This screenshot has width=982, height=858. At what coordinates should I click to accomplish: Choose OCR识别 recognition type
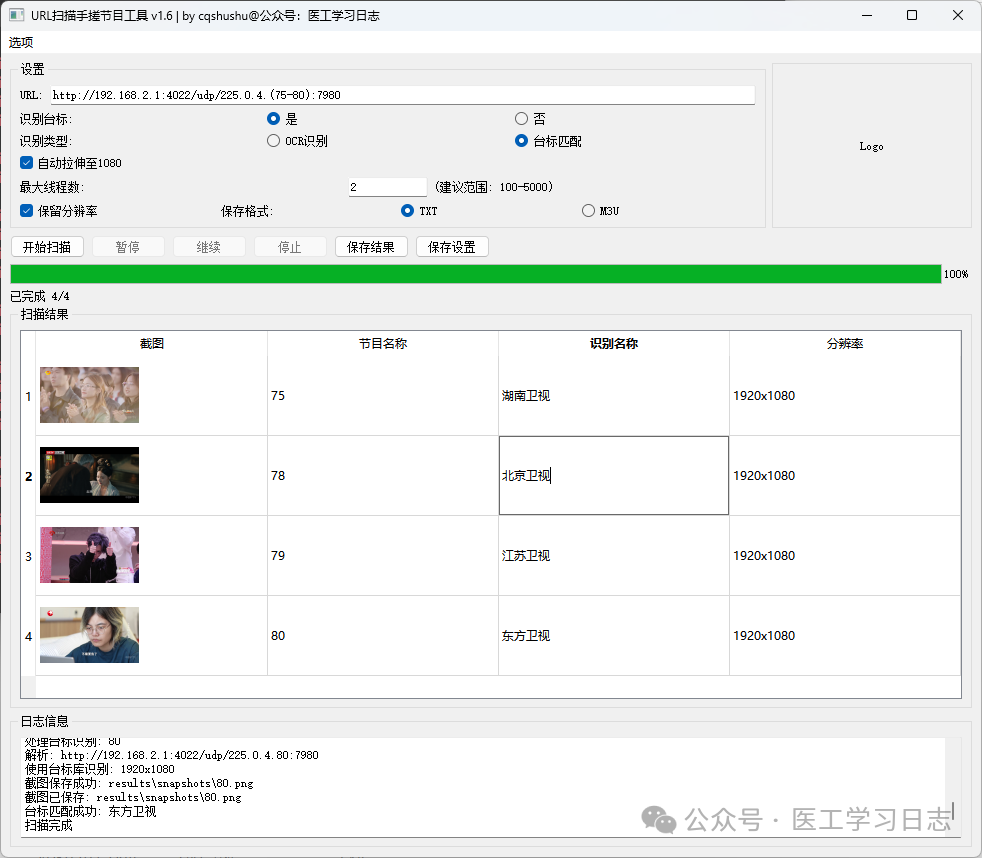274,141
